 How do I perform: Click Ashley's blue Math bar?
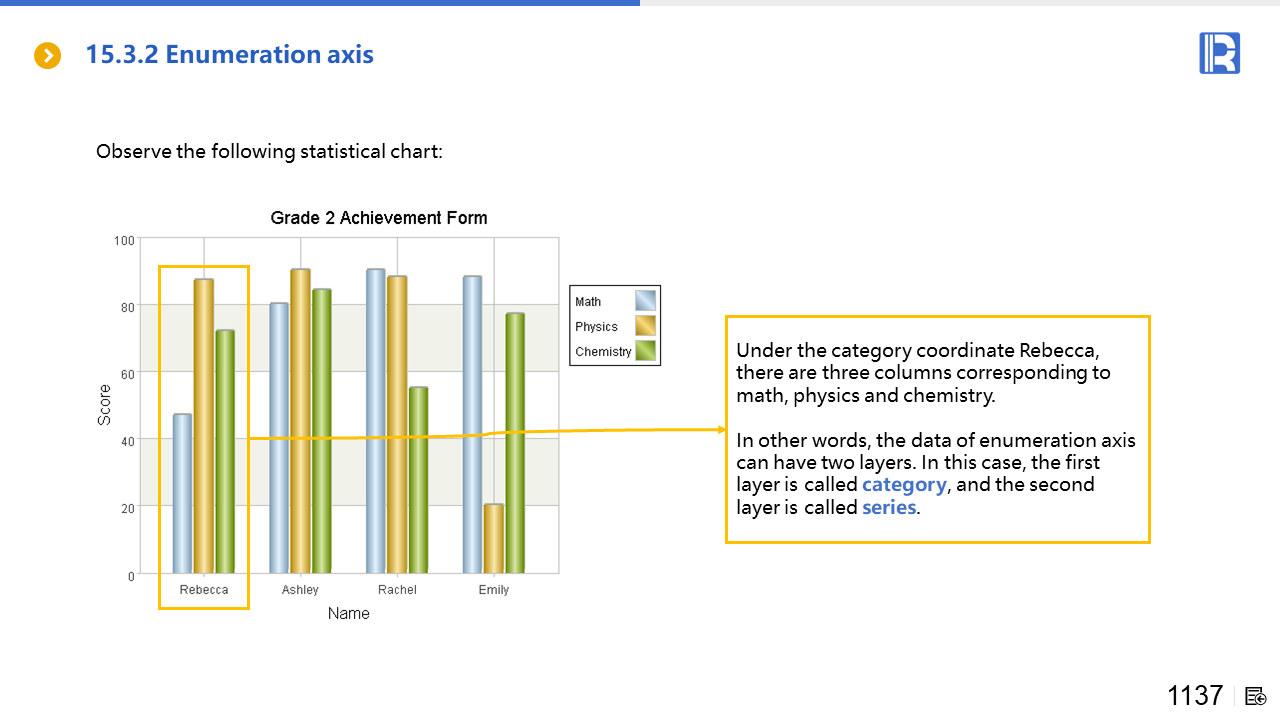click(279, 438)
